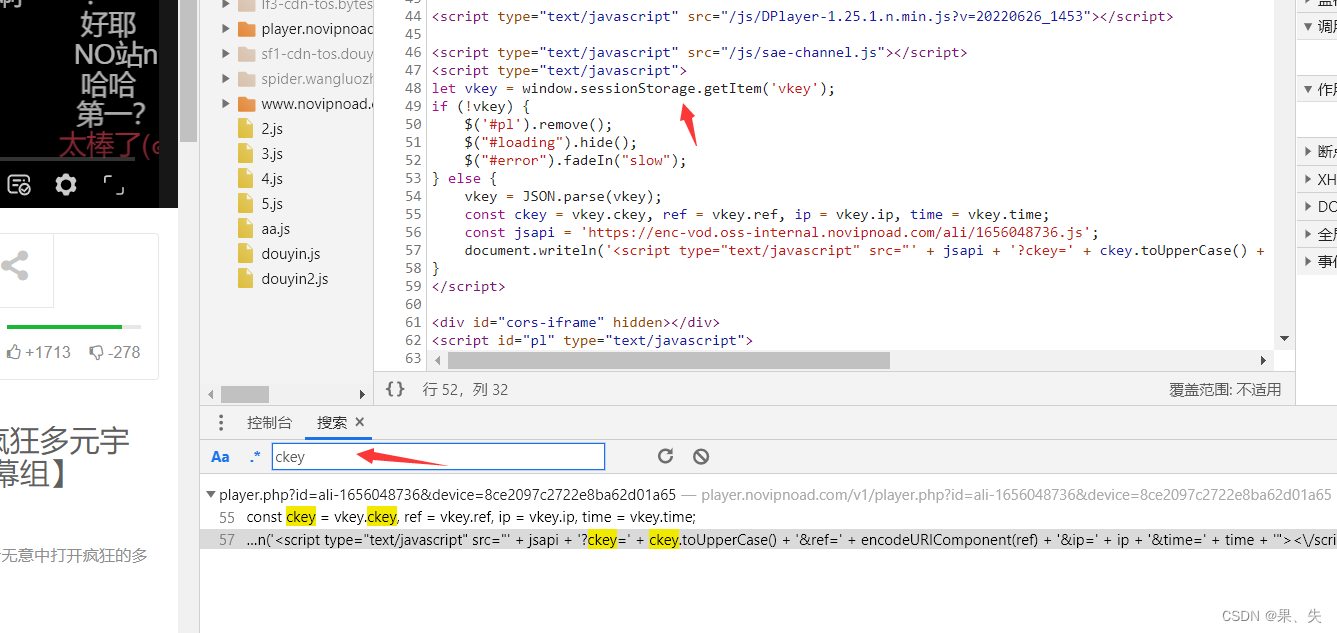Image resolution: width=1337 pixels, height=633 pixels.
Task: Click code line 48 with sessionStorage.getItem
Action: [x=633, y=88]
